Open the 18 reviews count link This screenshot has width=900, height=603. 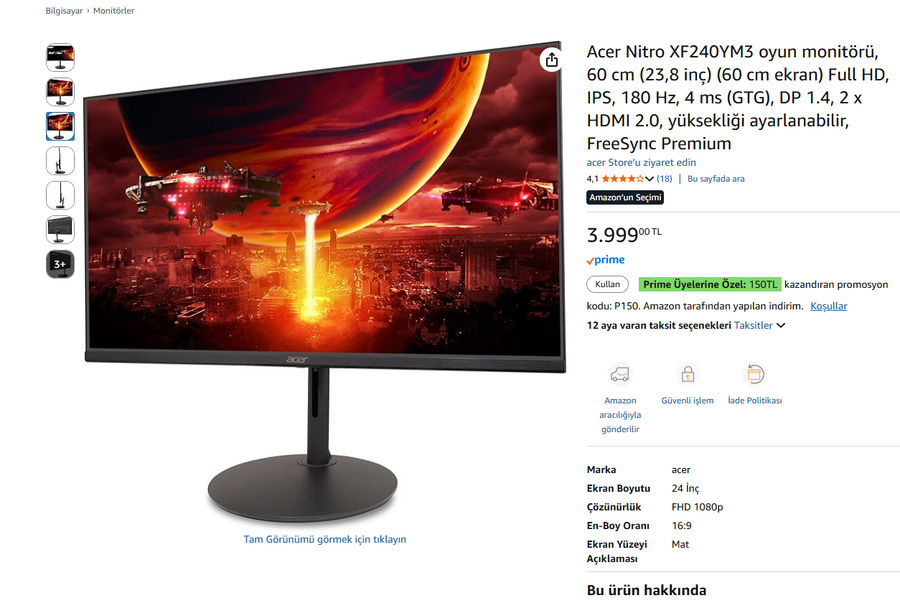pyautogui.click(x=664, y=178)
